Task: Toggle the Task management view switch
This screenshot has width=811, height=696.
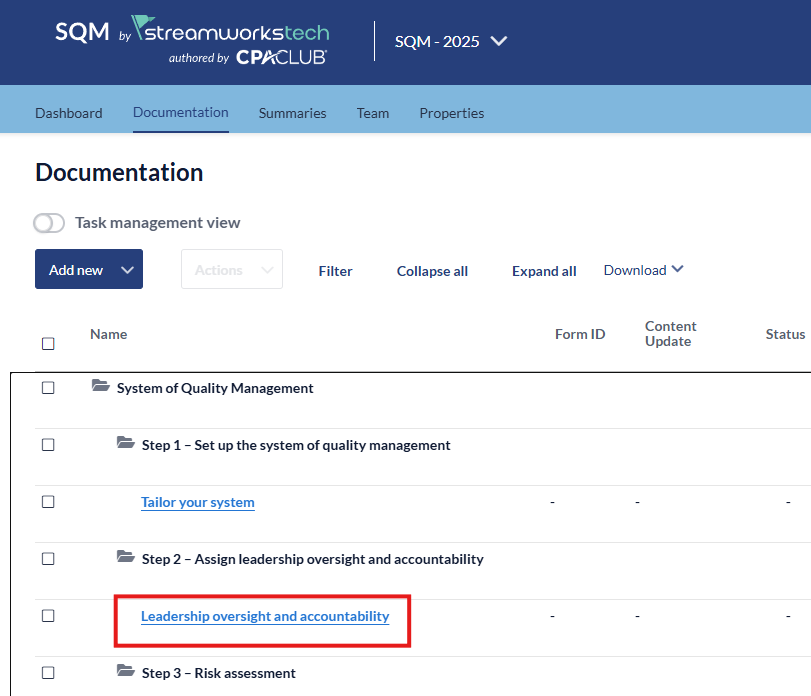Action: coord(49,223)
